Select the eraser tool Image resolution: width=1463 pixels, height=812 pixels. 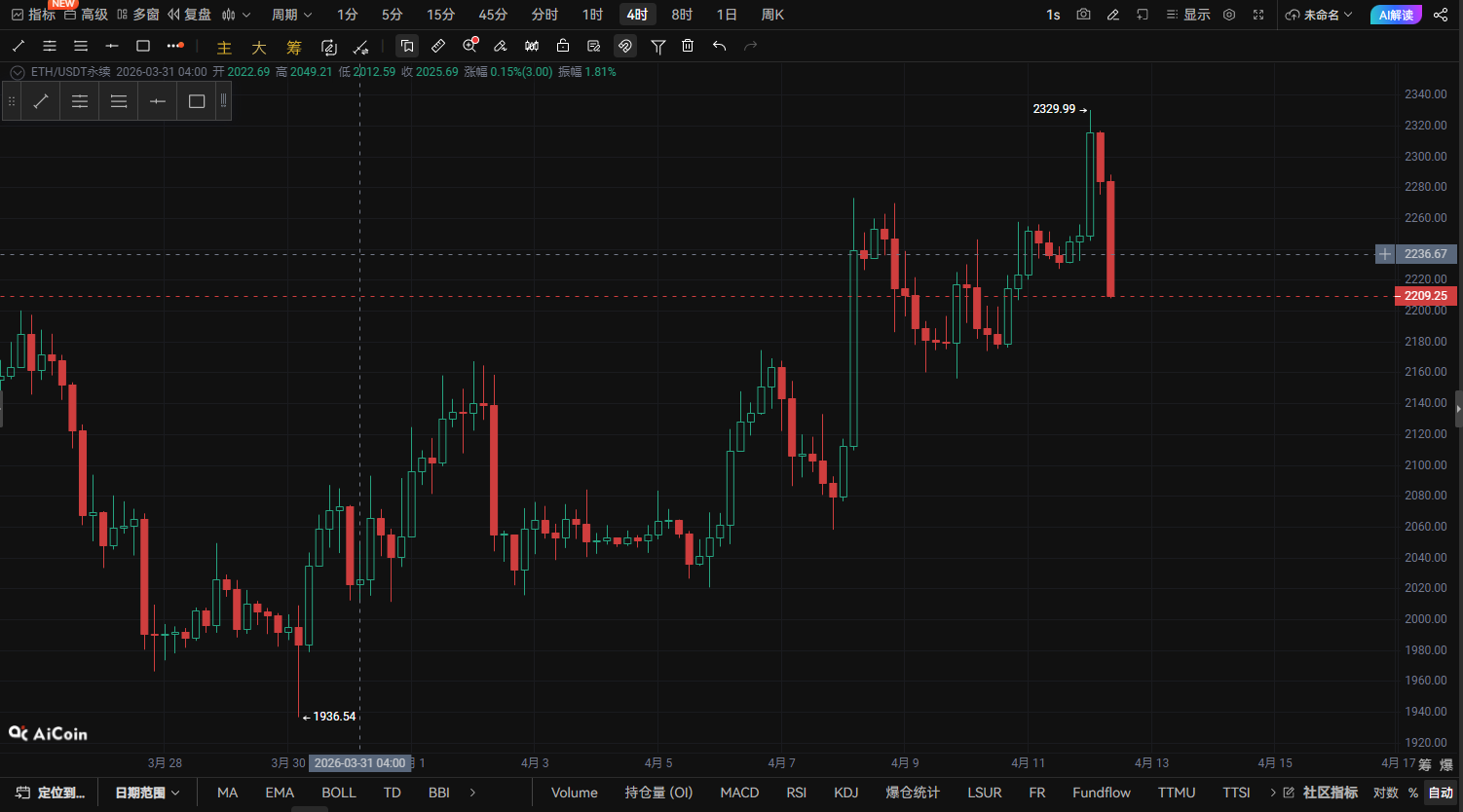[x=501, y=46]
